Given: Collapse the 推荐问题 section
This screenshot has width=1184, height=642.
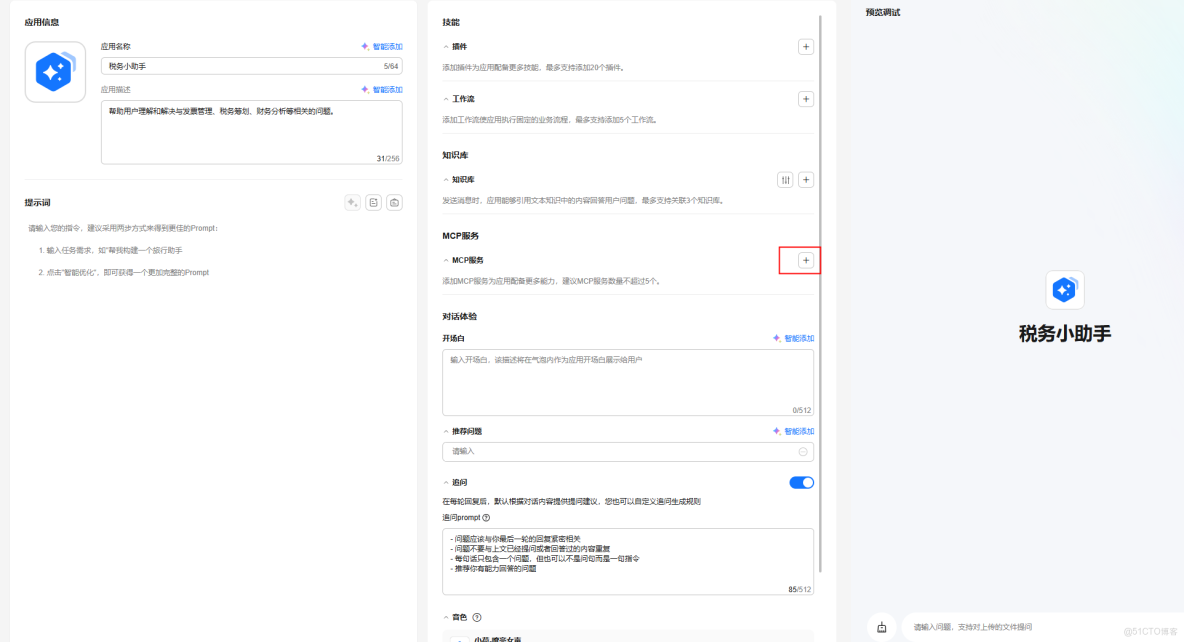Looking at the screenshot, I should [445, 431].
